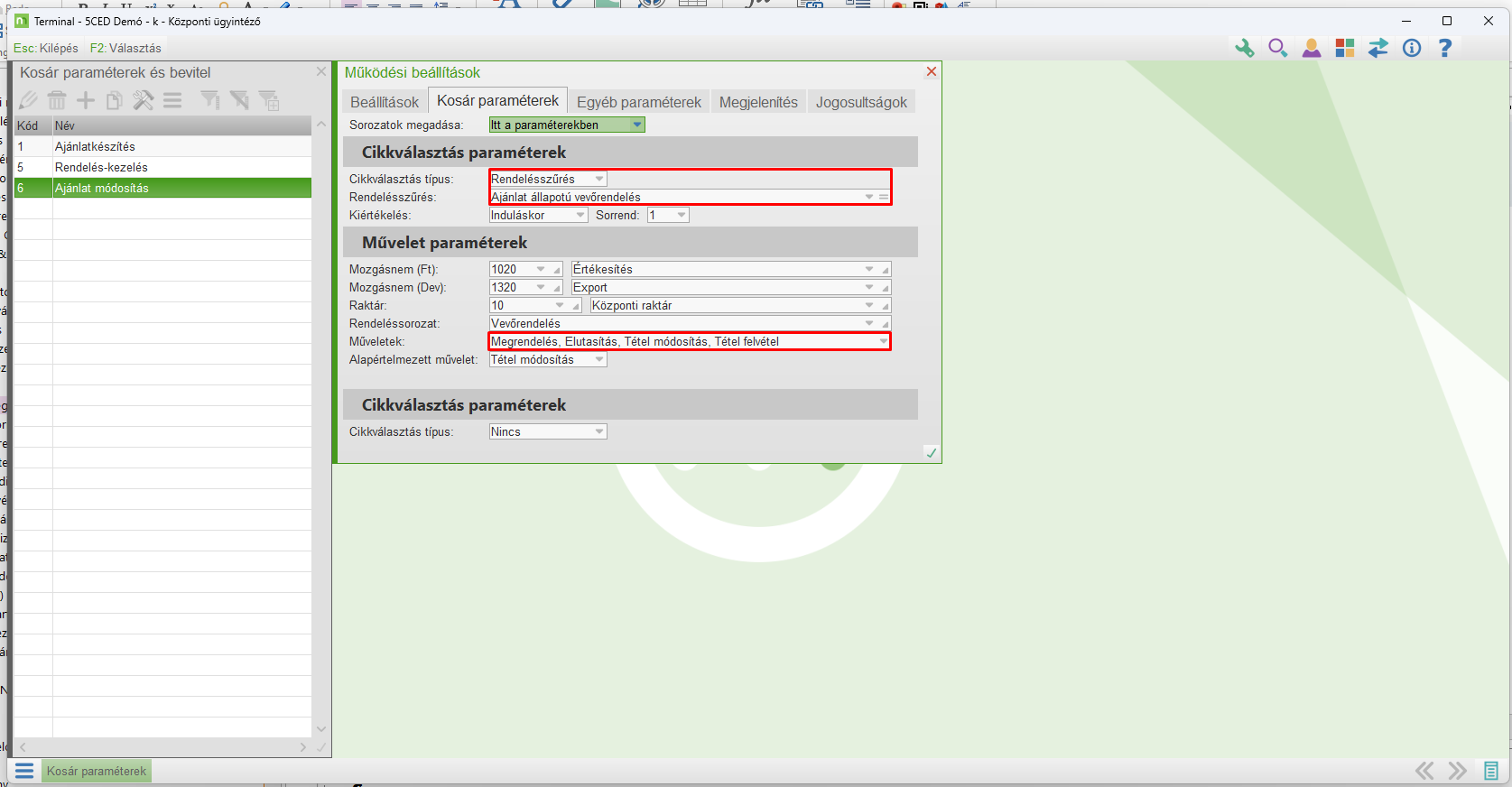Open the Sorrend dropdown
Image resolution: width=1512 pixels, height=787 pixels.
coord(682,215)
